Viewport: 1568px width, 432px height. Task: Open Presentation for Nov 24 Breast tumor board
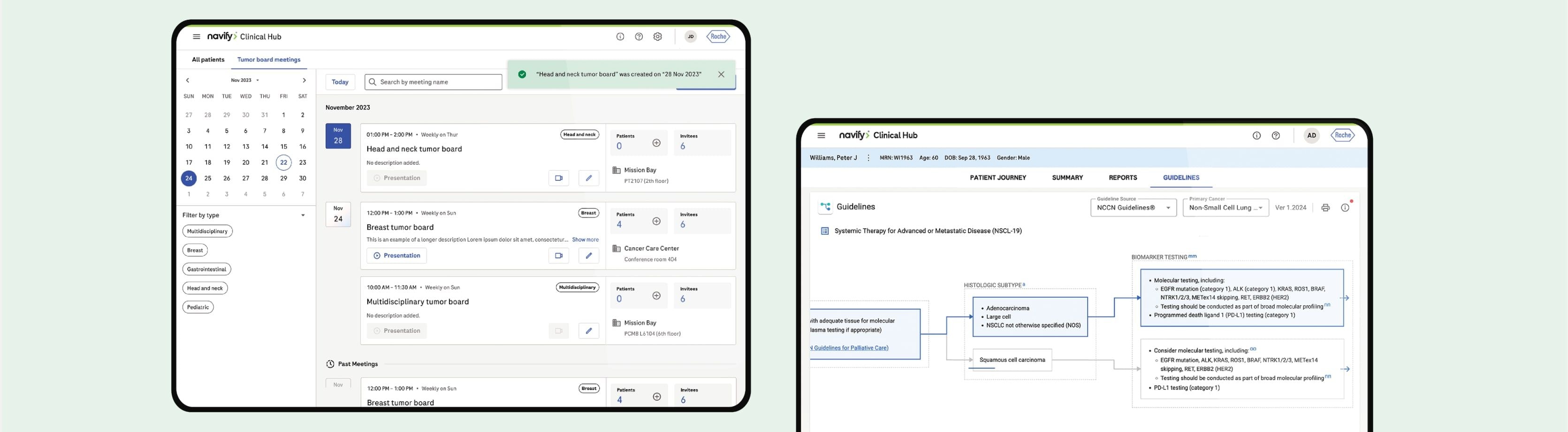(397, 256)
